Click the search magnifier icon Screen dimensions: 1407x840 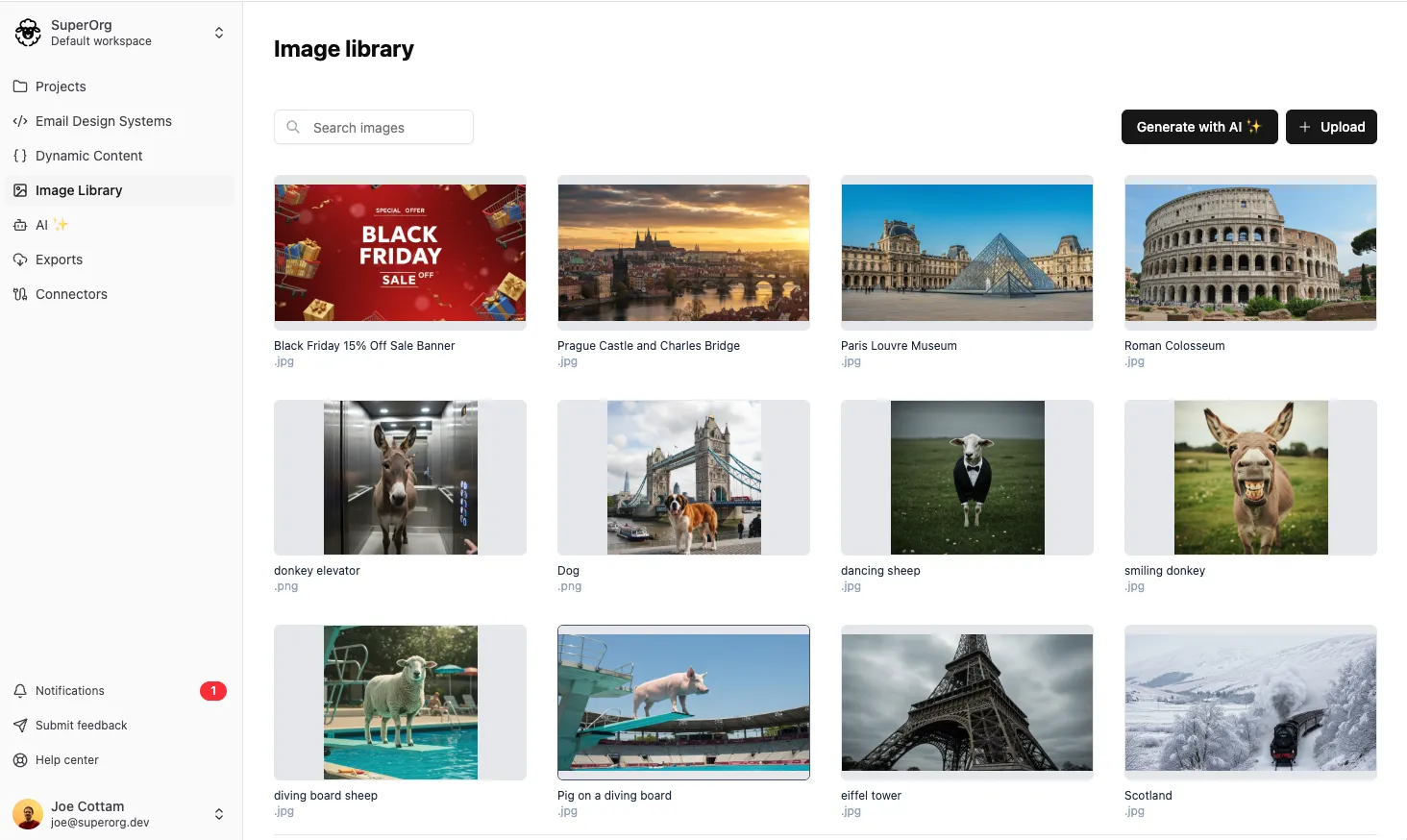coord(293,127)
